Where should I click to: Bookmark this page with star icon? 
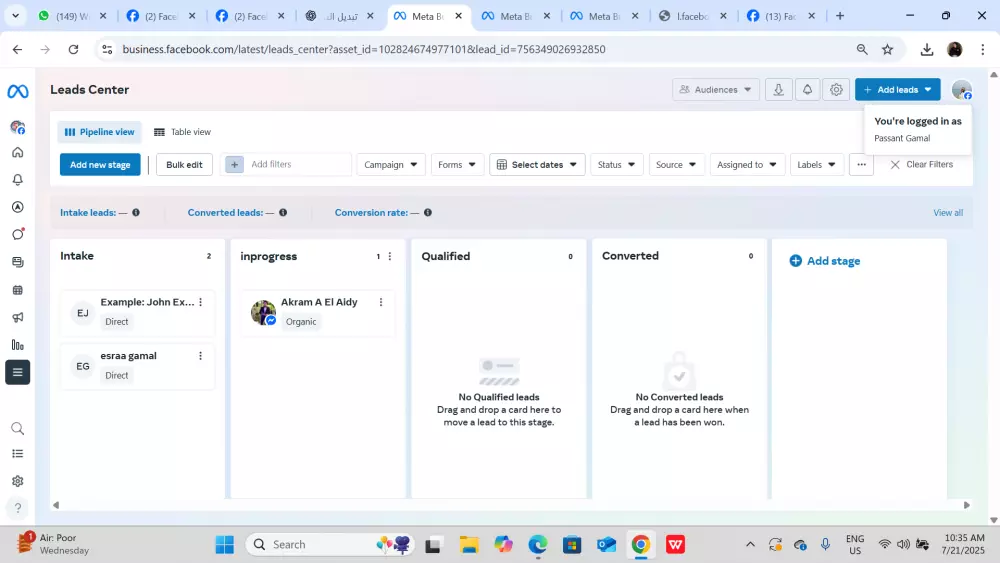pyautogui.click(x=888, y=50)
